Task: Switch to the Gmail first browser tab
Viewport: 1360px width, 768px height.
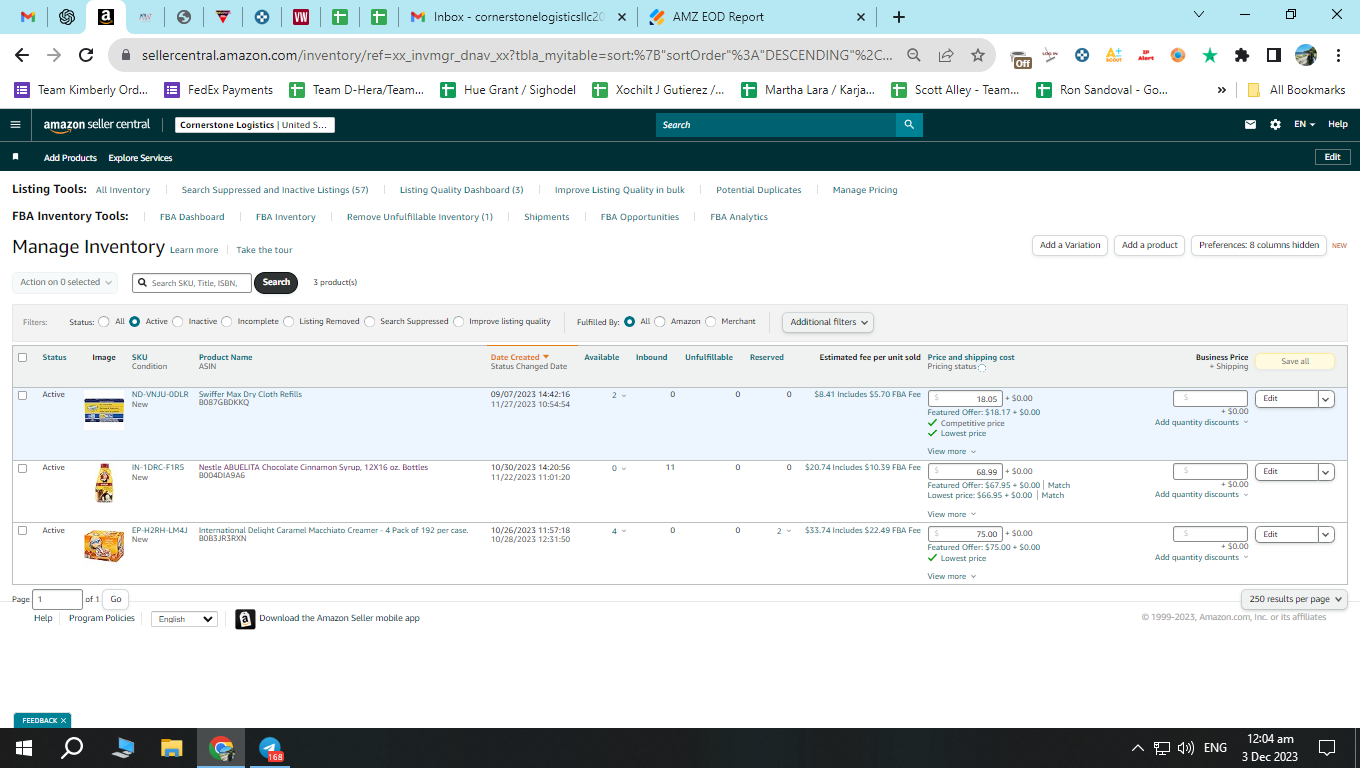Action: coord(28,17)
